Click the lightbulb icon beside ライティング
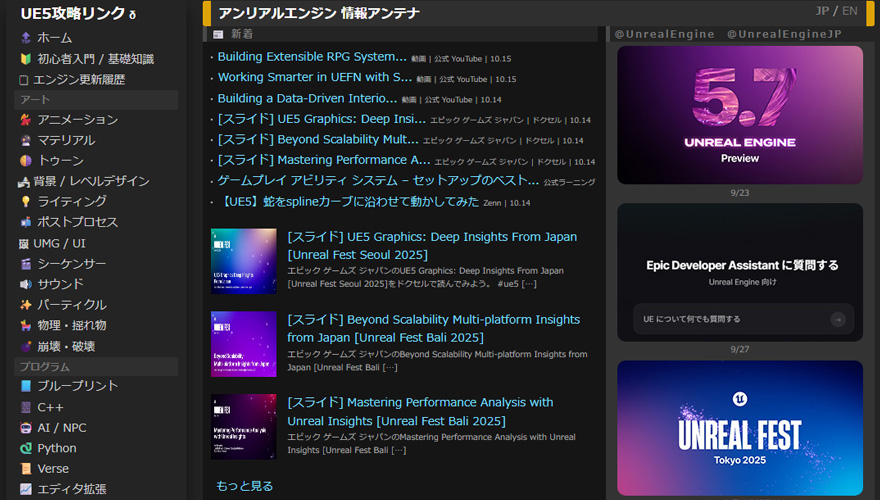880x500 pixels. pyautogui.click(x=25, y=201)
